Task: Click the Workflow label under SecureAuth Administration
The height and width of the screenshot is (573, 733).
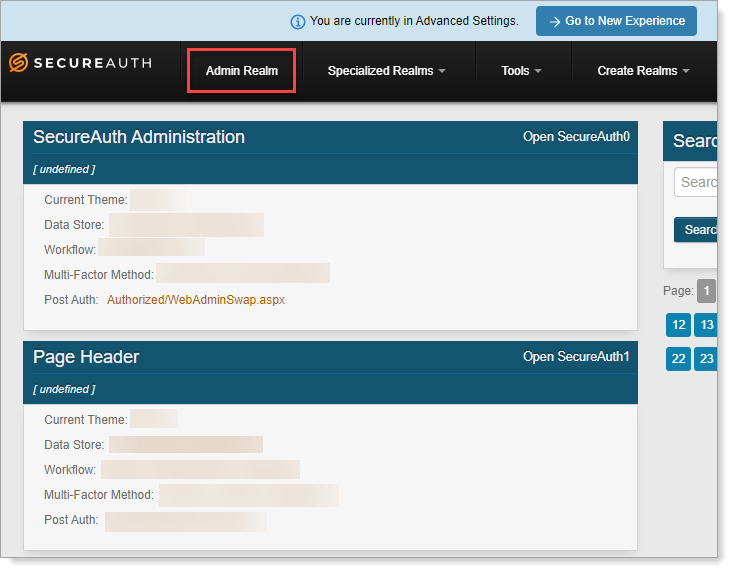Action: (70, 250)
